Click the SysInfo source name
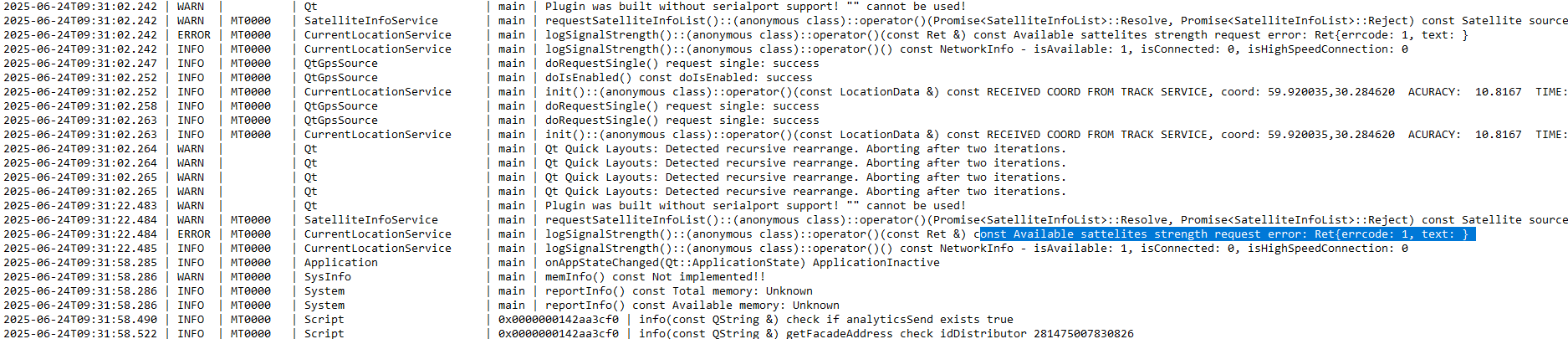 328,277
